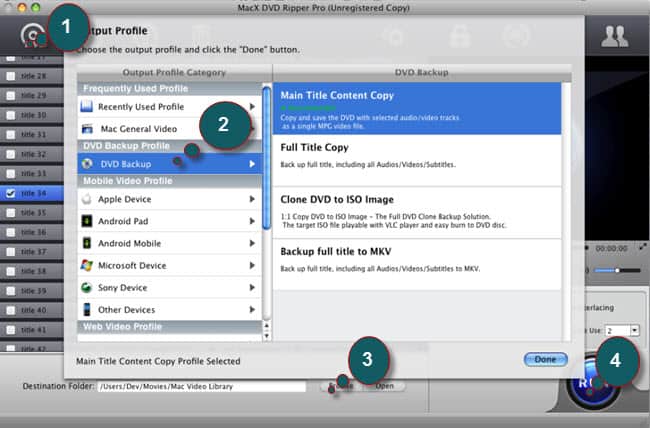
Task: Click the Apple Device logo icon
Action: tap(87, 199)
